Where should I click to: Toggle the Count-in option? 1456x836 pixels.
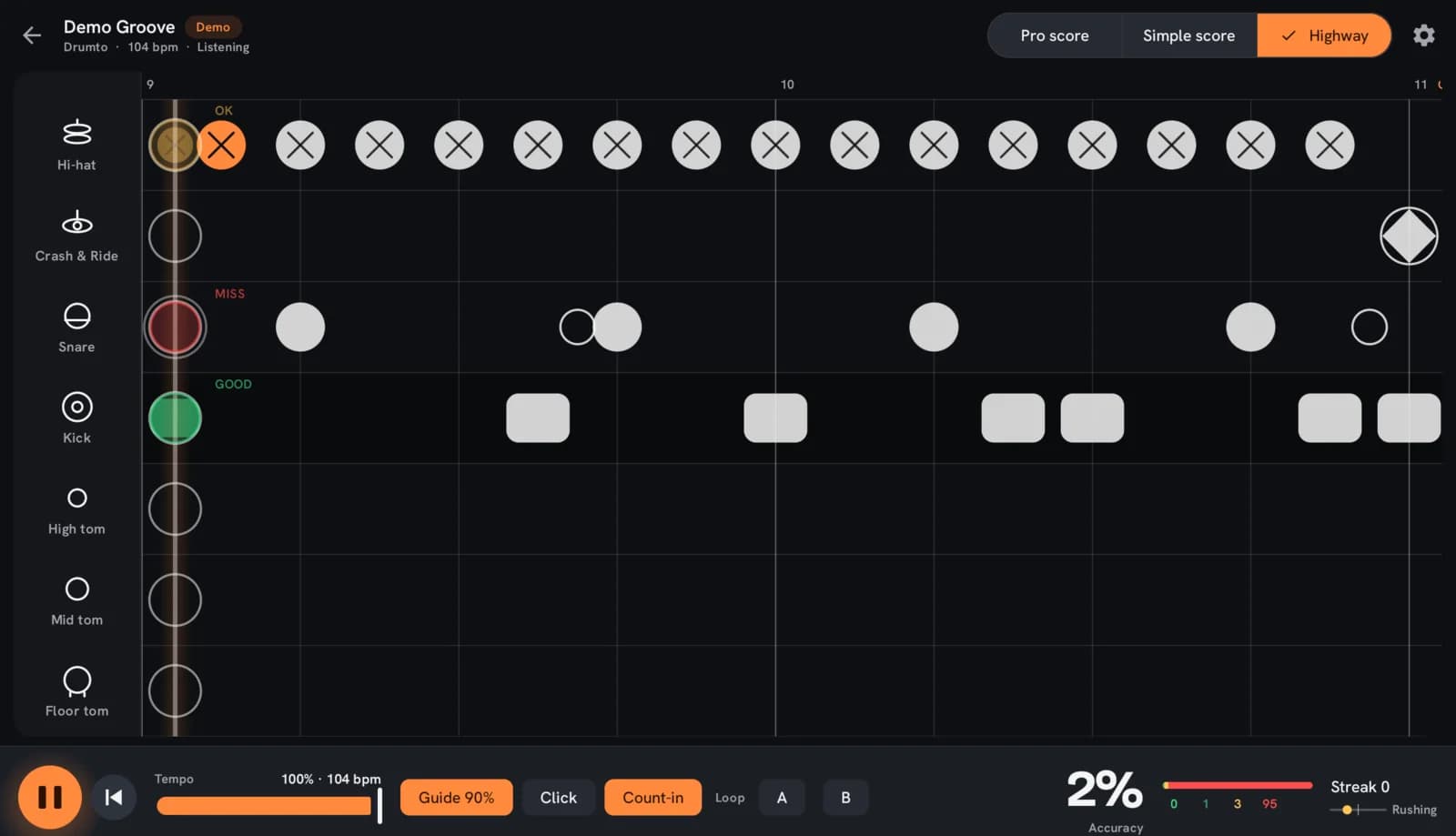coord(652,798)
